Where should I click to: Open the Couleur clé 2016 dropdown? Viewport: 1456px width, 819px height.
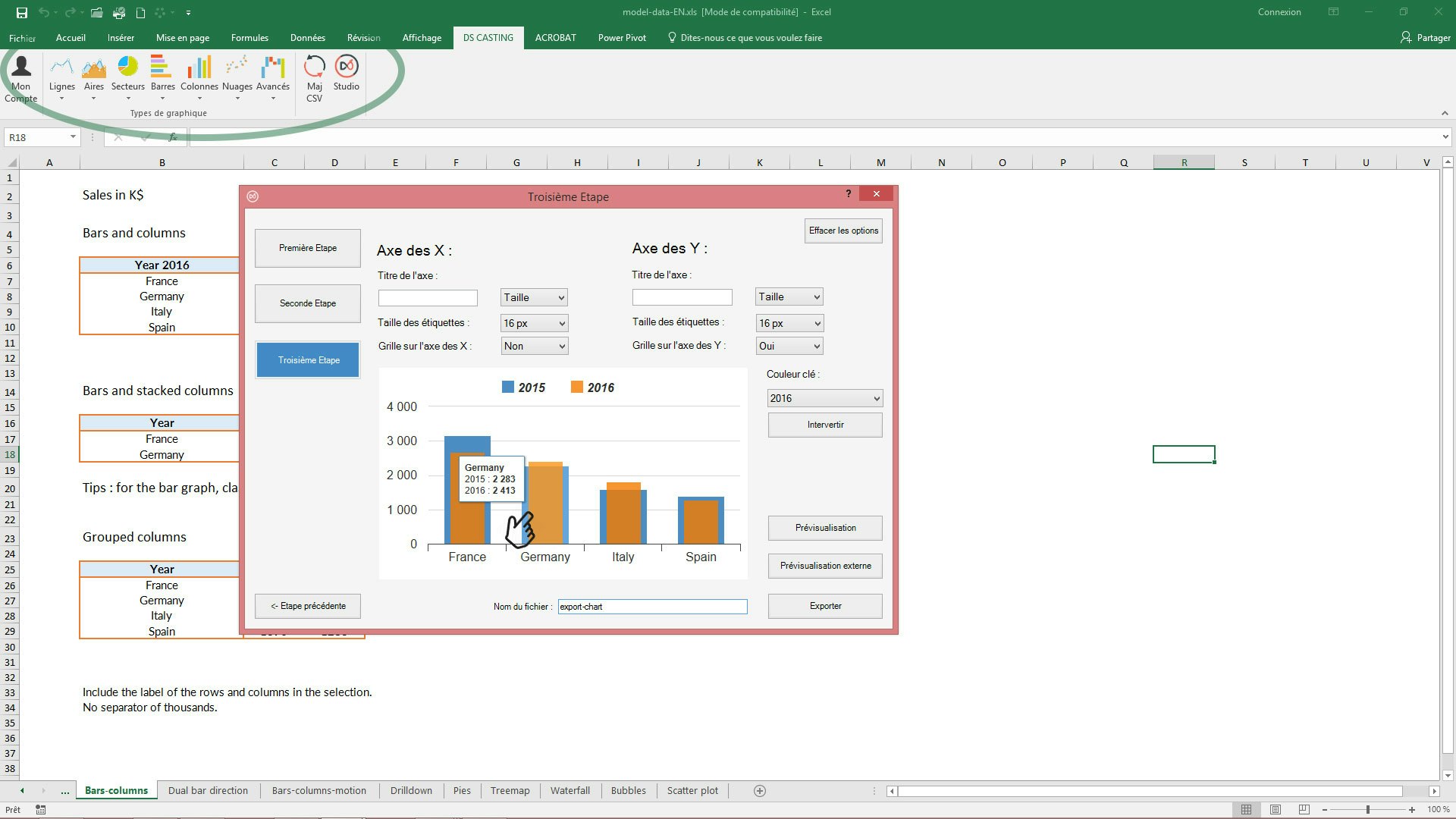coord(824,398)
